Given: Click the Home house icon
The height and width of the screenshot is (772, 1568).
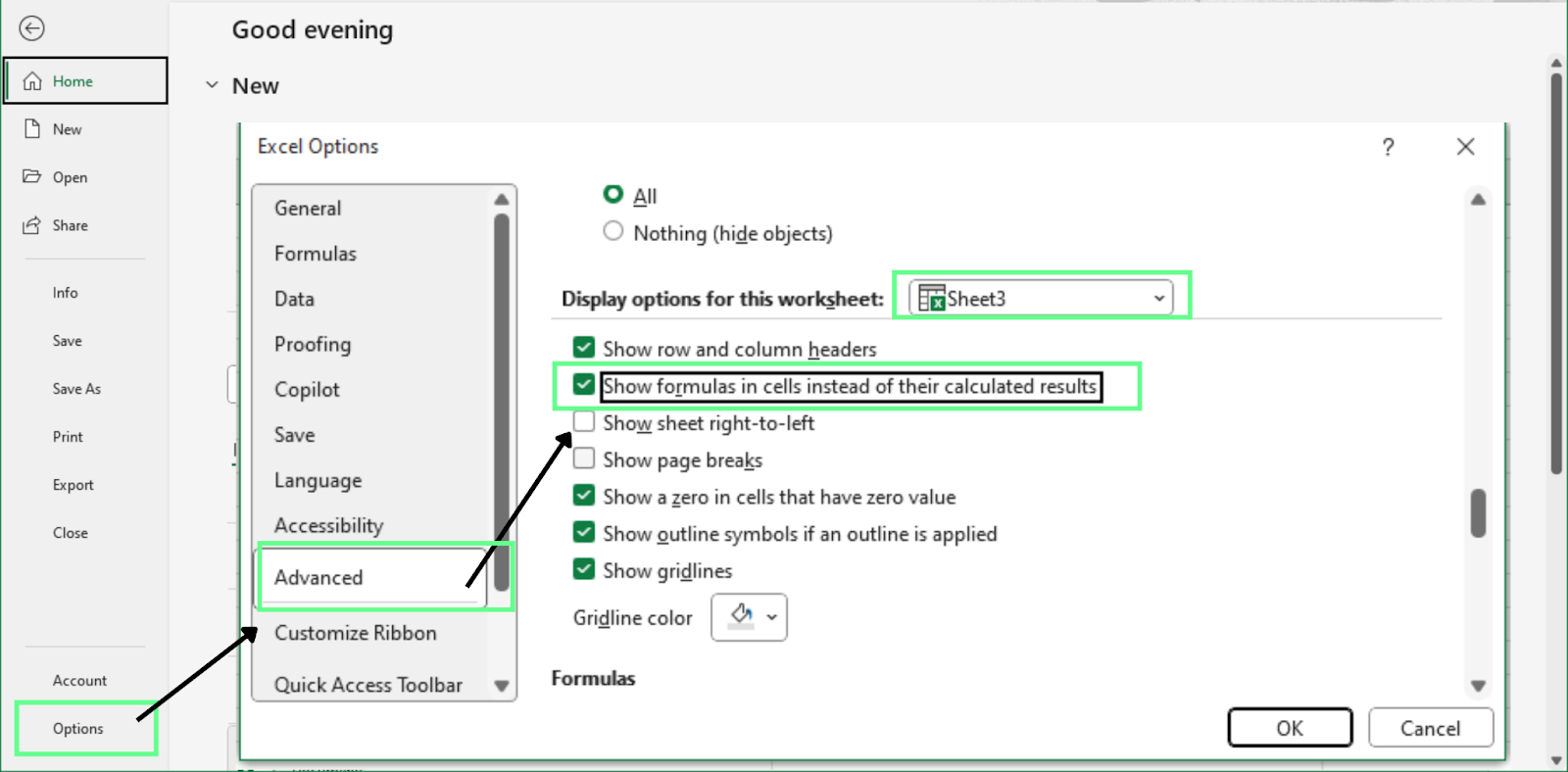Looking at the screenshot, I should pyautogui.click(x=32, y=80).
